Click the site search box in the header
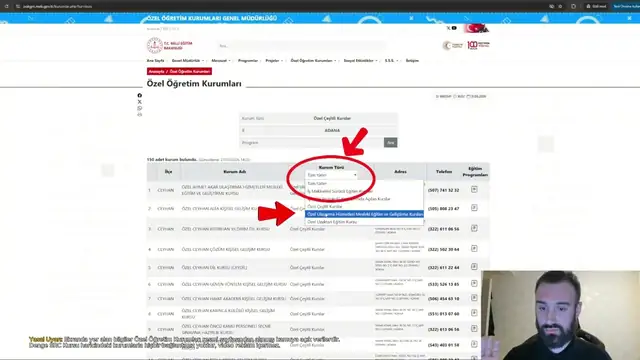The image size is (640, 360). click(x=302, y=46)
